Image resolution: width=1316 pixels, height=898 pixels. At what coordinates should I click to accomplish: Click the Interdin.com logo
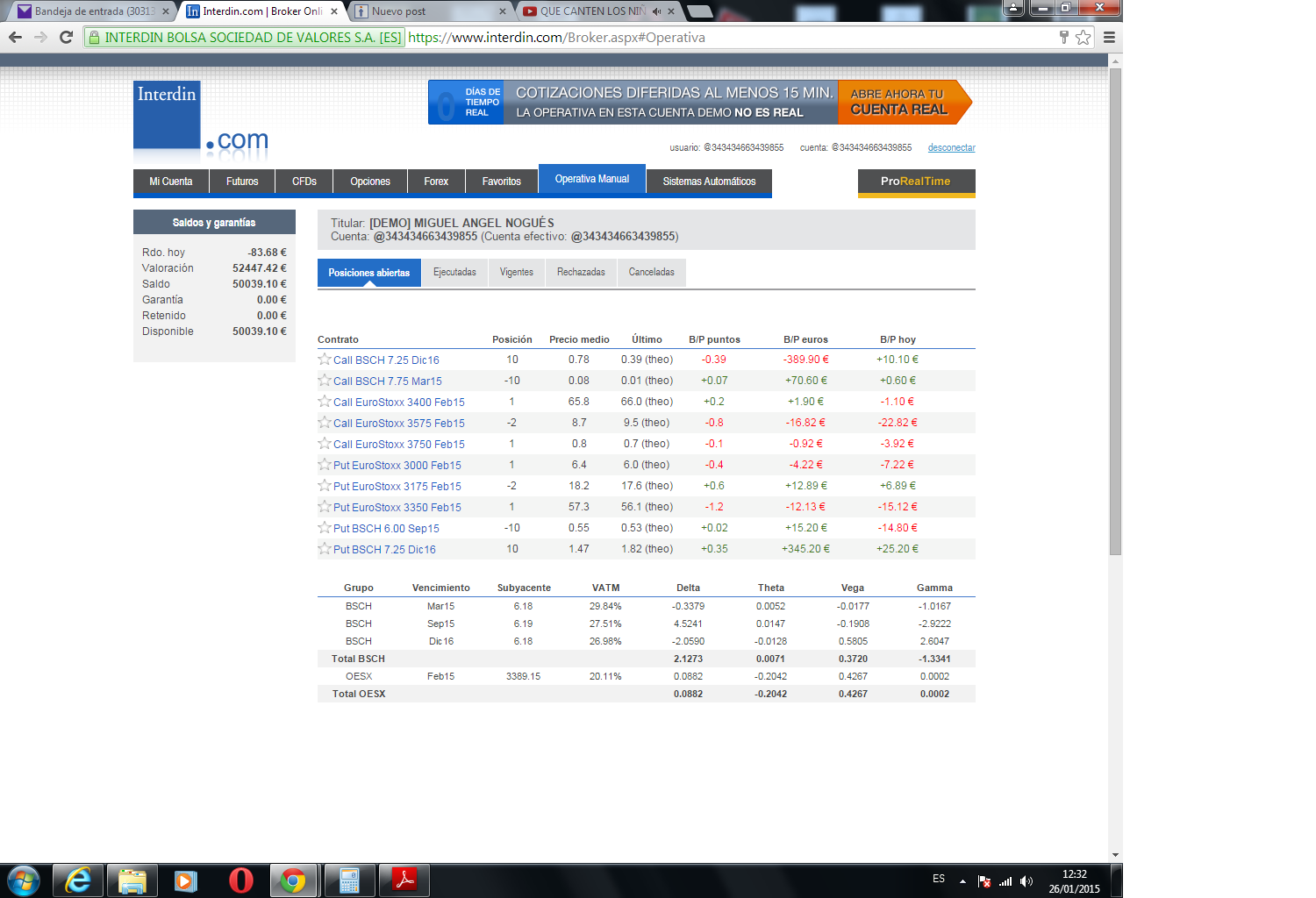201,120
